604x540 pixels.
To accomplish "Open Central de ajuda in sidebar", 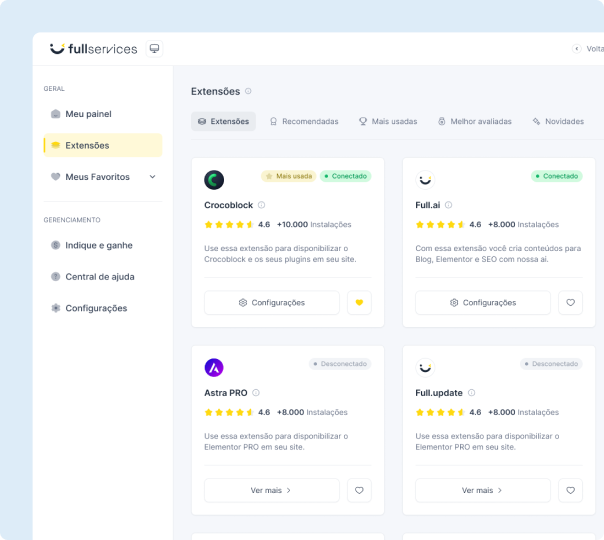I will (x=99, y=277).
